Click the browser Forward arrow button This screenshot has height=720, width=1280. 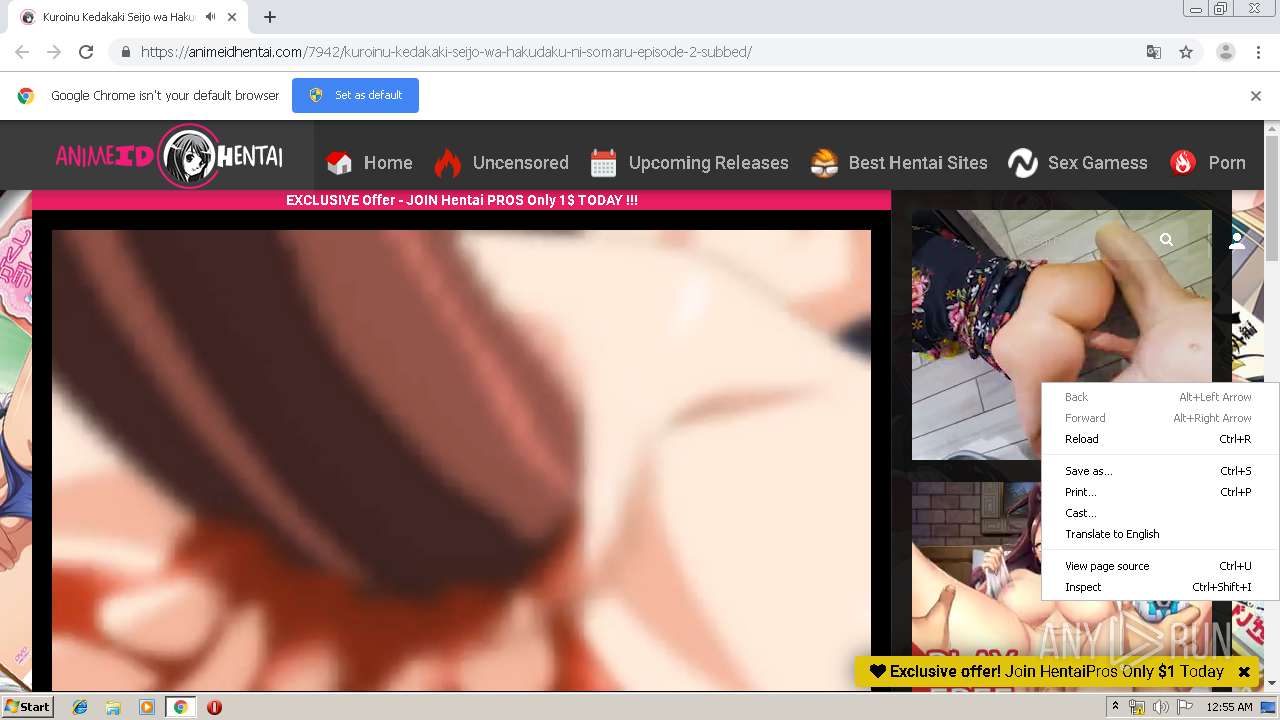(x=54, y=52)
